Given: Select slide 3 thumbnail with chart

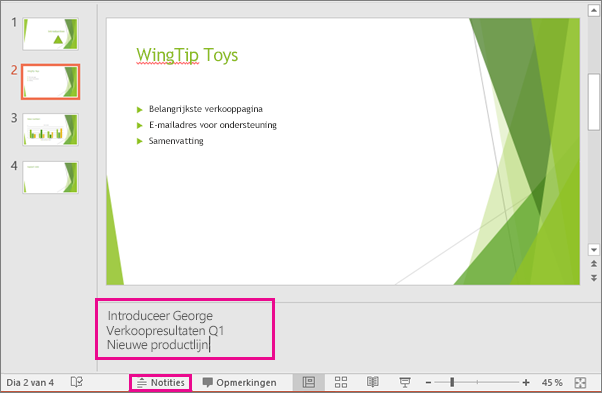Looking at the screenshot, I should click(50, 129).
